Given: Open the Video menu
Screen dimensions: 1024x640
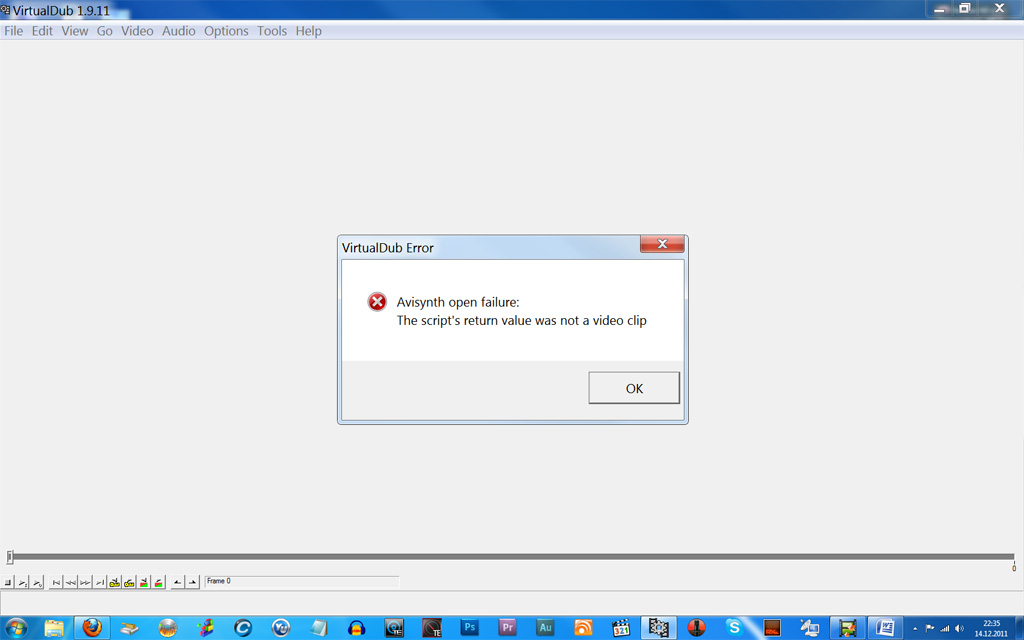Looking at the screenshot, I should 137,31.
